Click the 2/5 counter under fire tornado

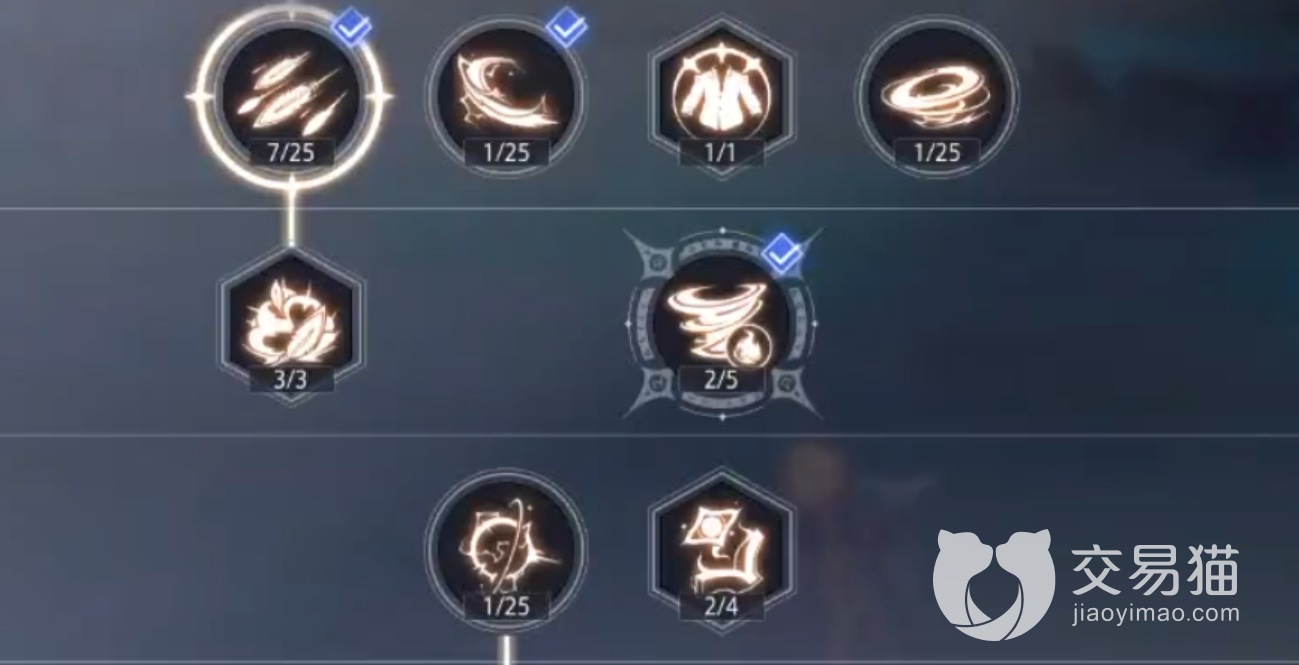(x=721, y=380)
